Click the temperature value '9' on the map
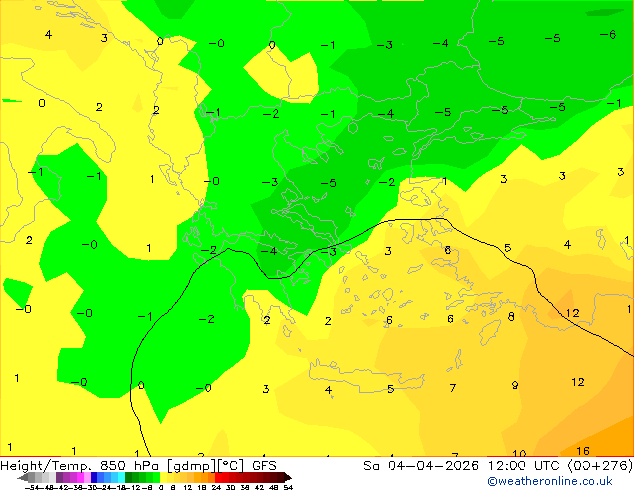 (515, 385)
